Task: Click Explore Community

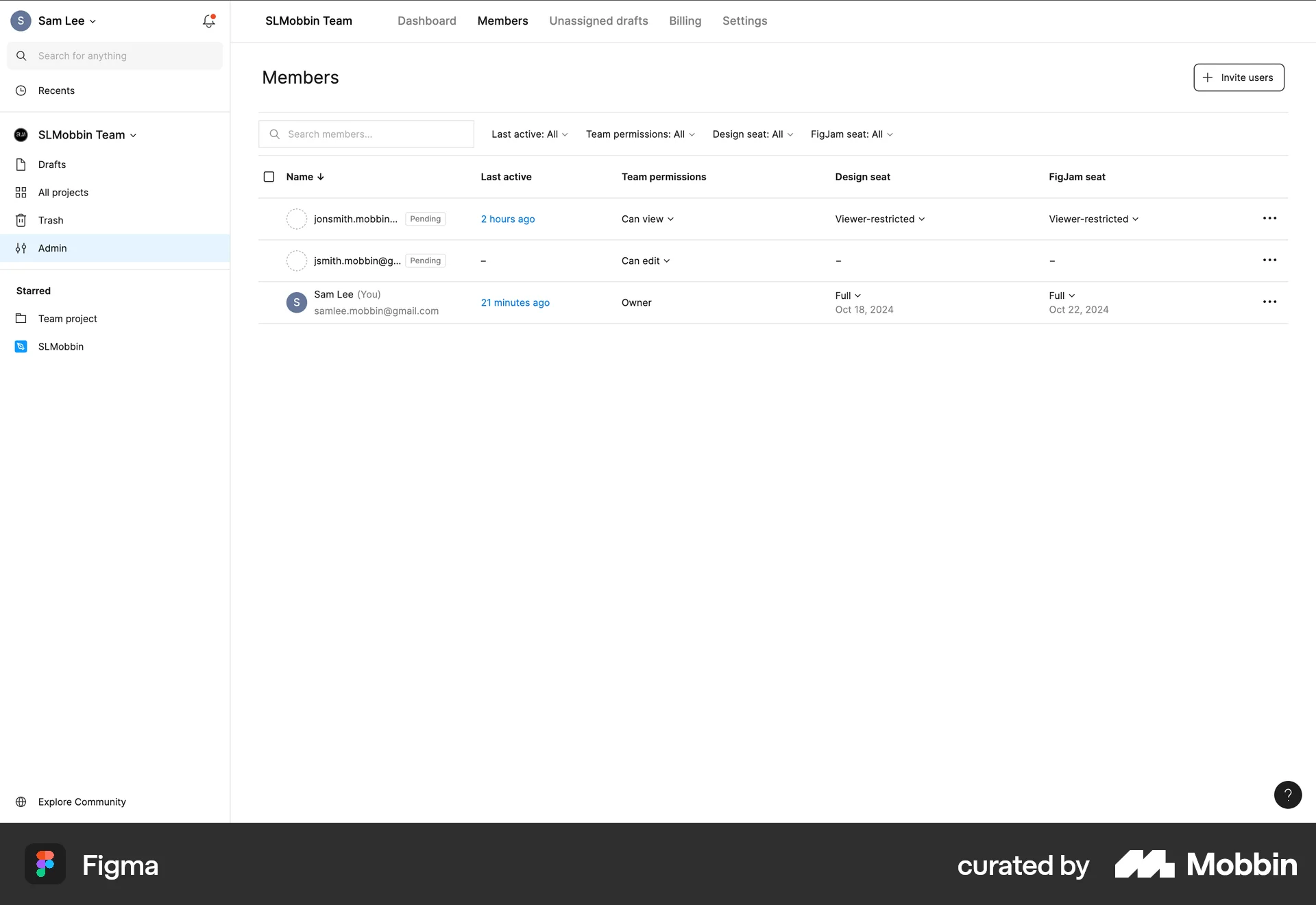Action: click(x=82, y=801)
